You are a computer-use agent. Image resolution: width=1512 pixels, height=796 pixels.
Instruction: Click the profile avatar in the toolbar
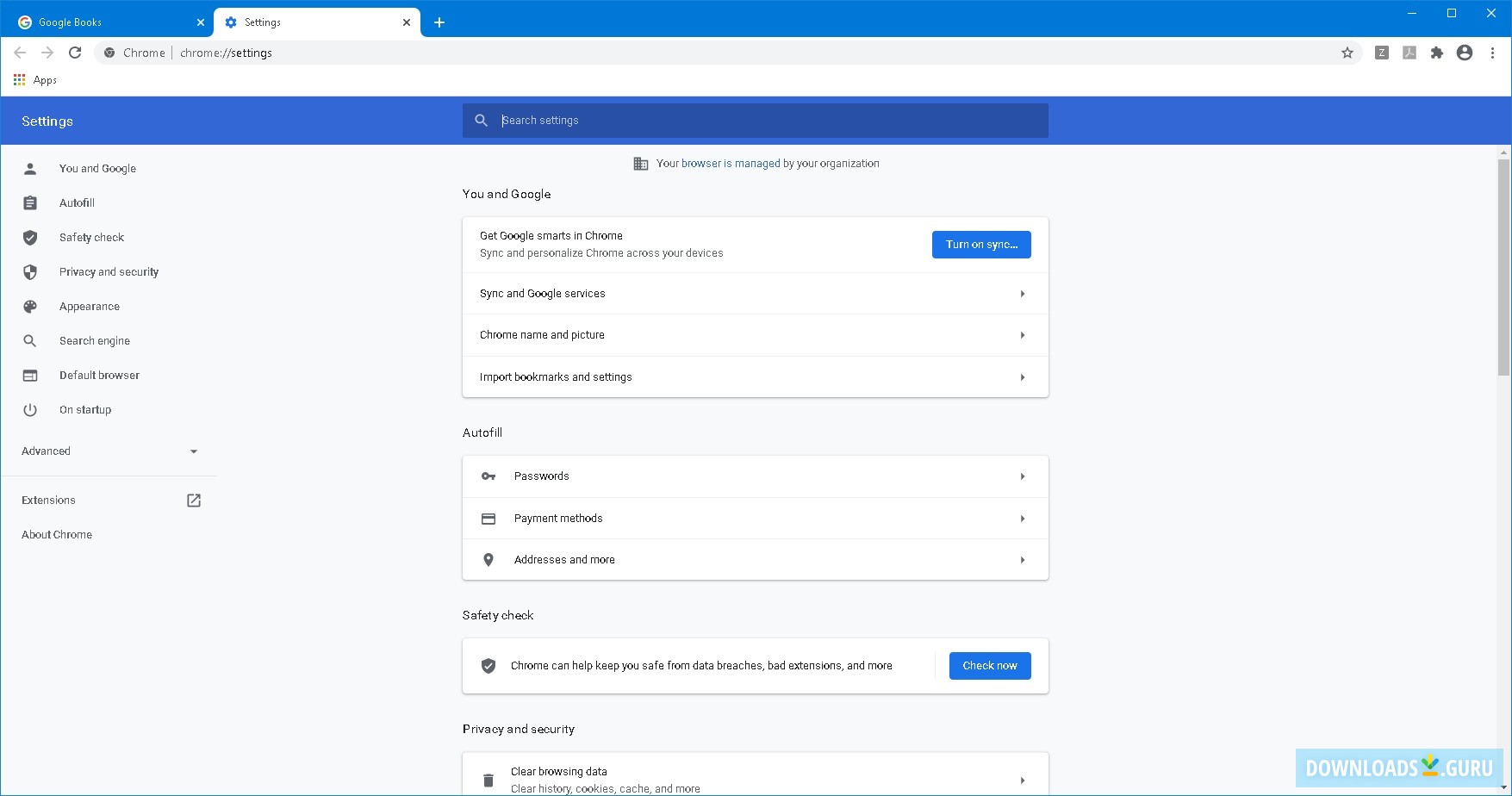[x=1464, y=53]
